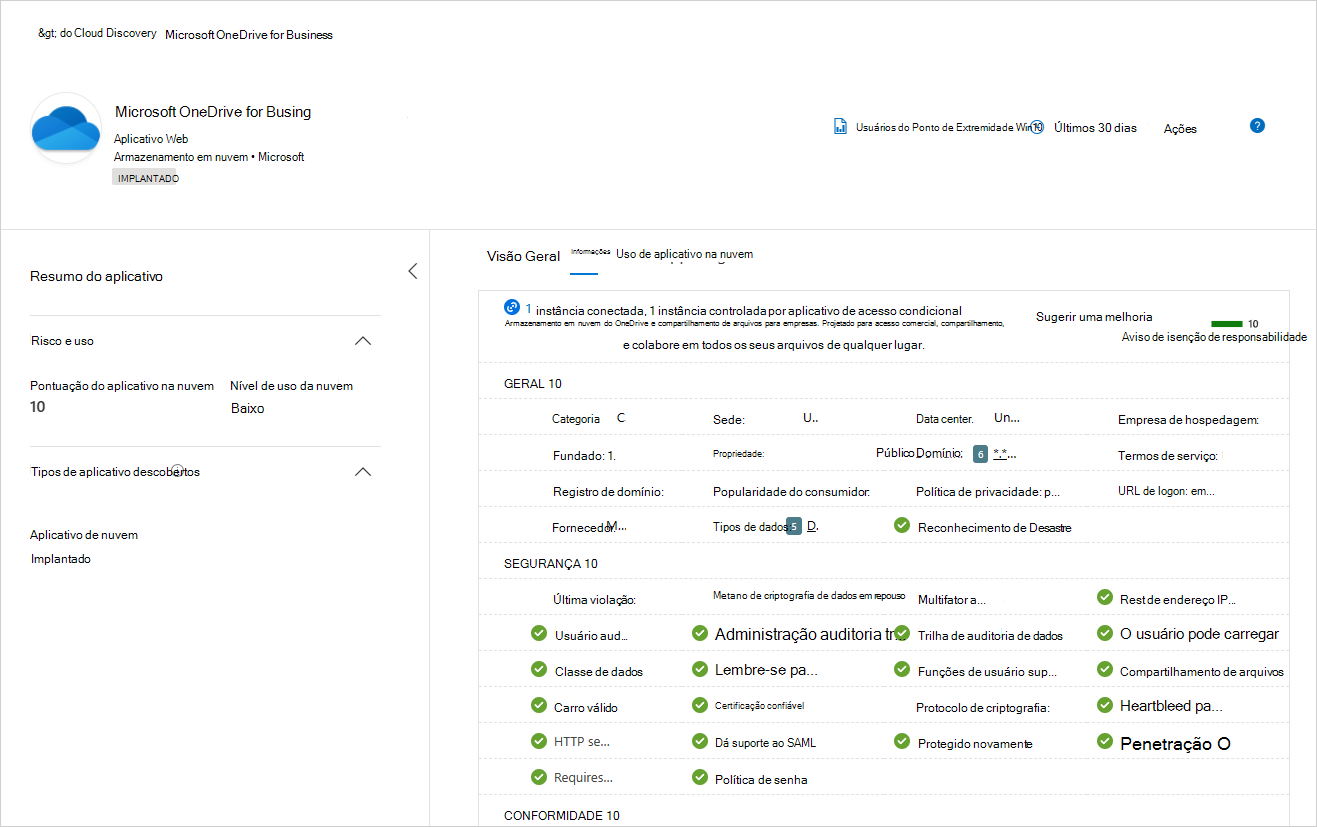1317x827 pixels.
Task: Click the Aplicativo de nuvem label
Action: (84, 535)
